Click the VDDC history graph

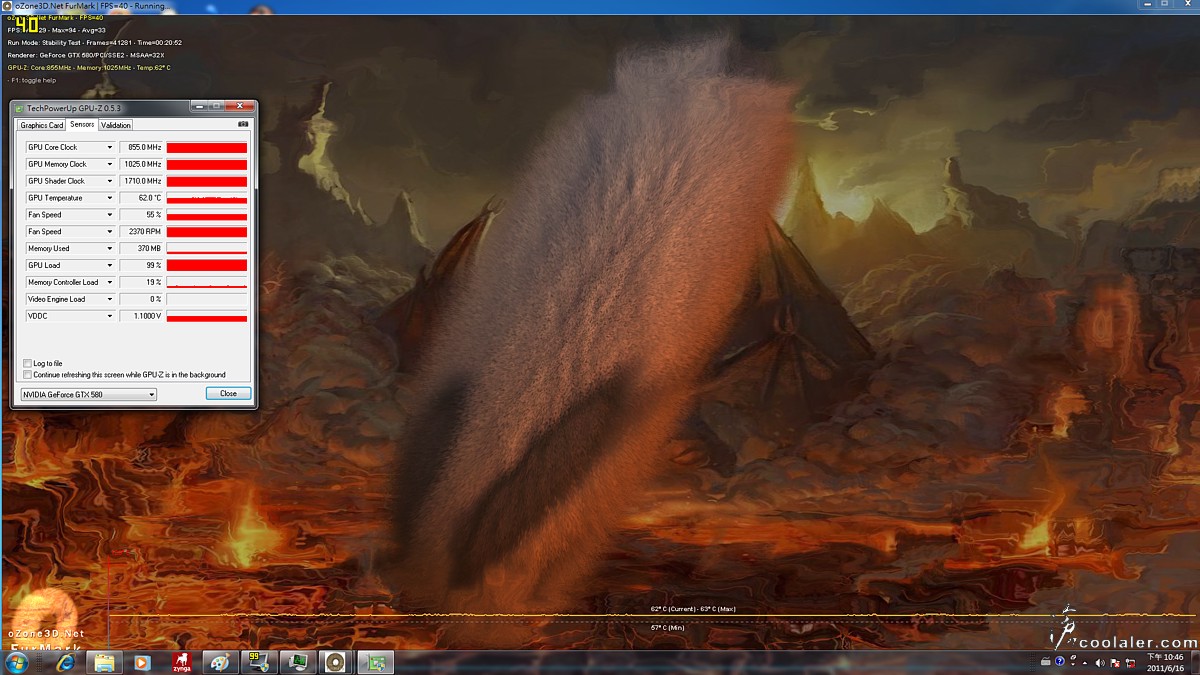(207, 316)
